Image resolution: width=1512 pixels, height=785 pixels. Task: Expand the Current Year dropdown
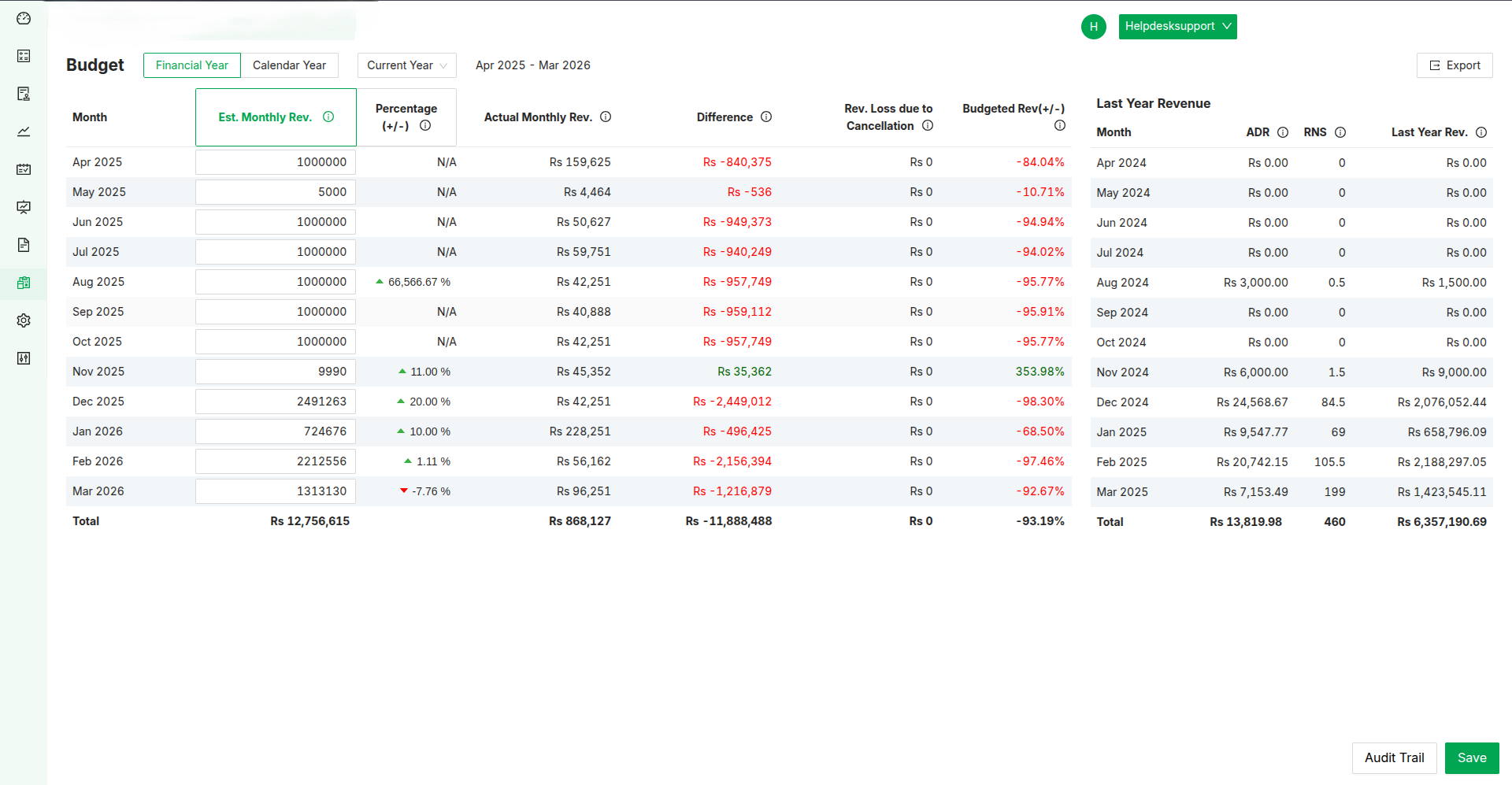point(406,65)
